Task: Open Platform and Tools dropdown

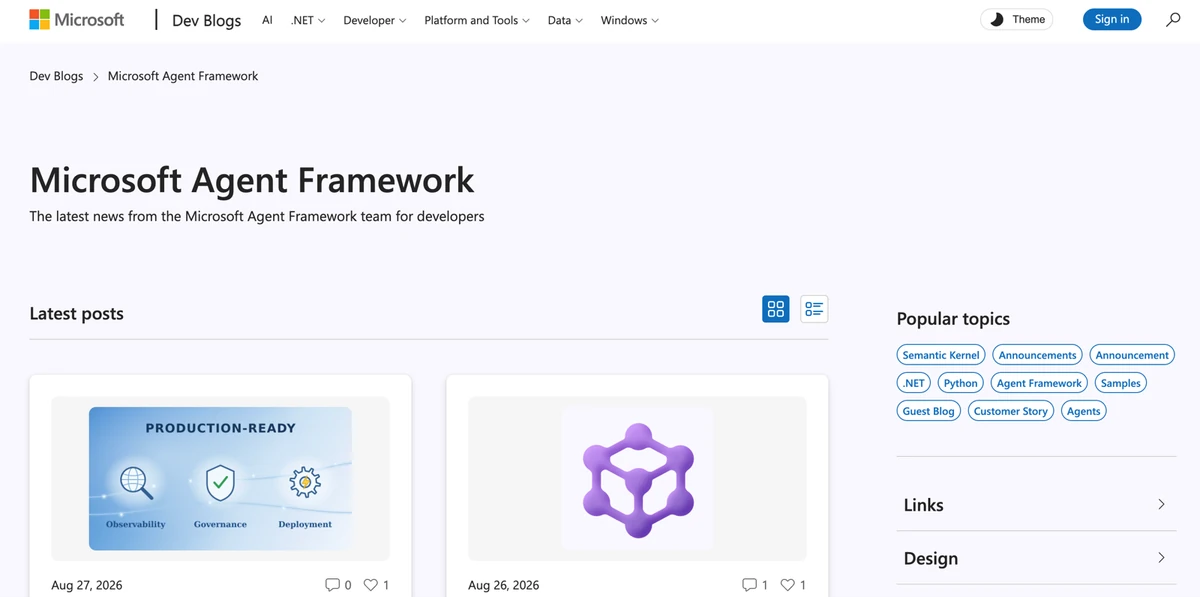Action: click(477, 20)
